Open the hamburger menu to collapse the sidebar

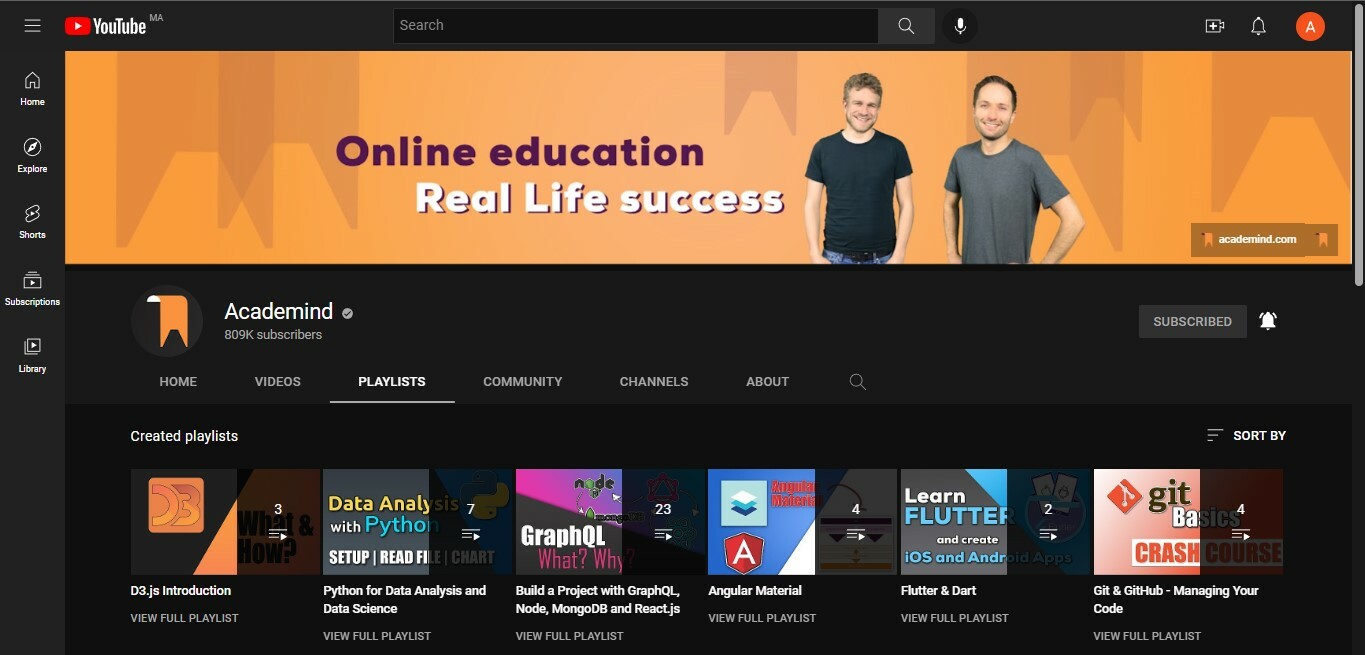pyautogui.click(x=32, y=25)
